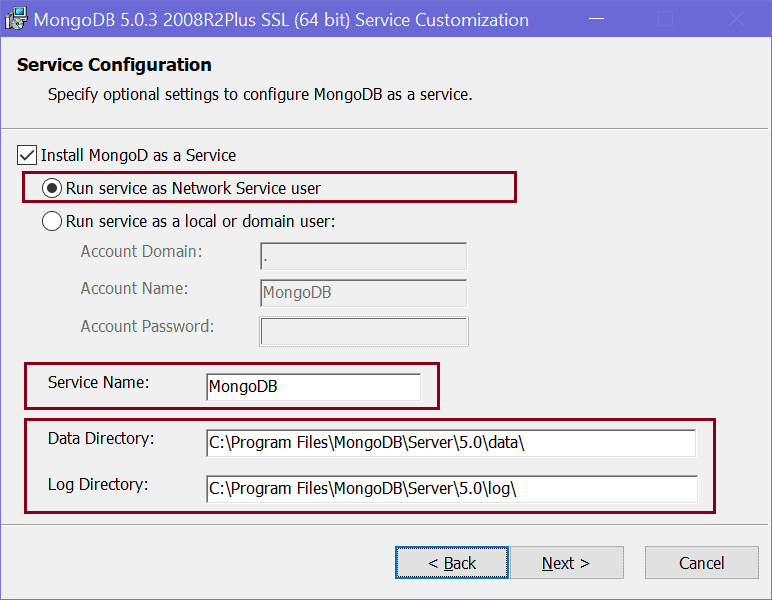Click the Account Domain text box
This screenshot has height=600, width=772.
363,257
